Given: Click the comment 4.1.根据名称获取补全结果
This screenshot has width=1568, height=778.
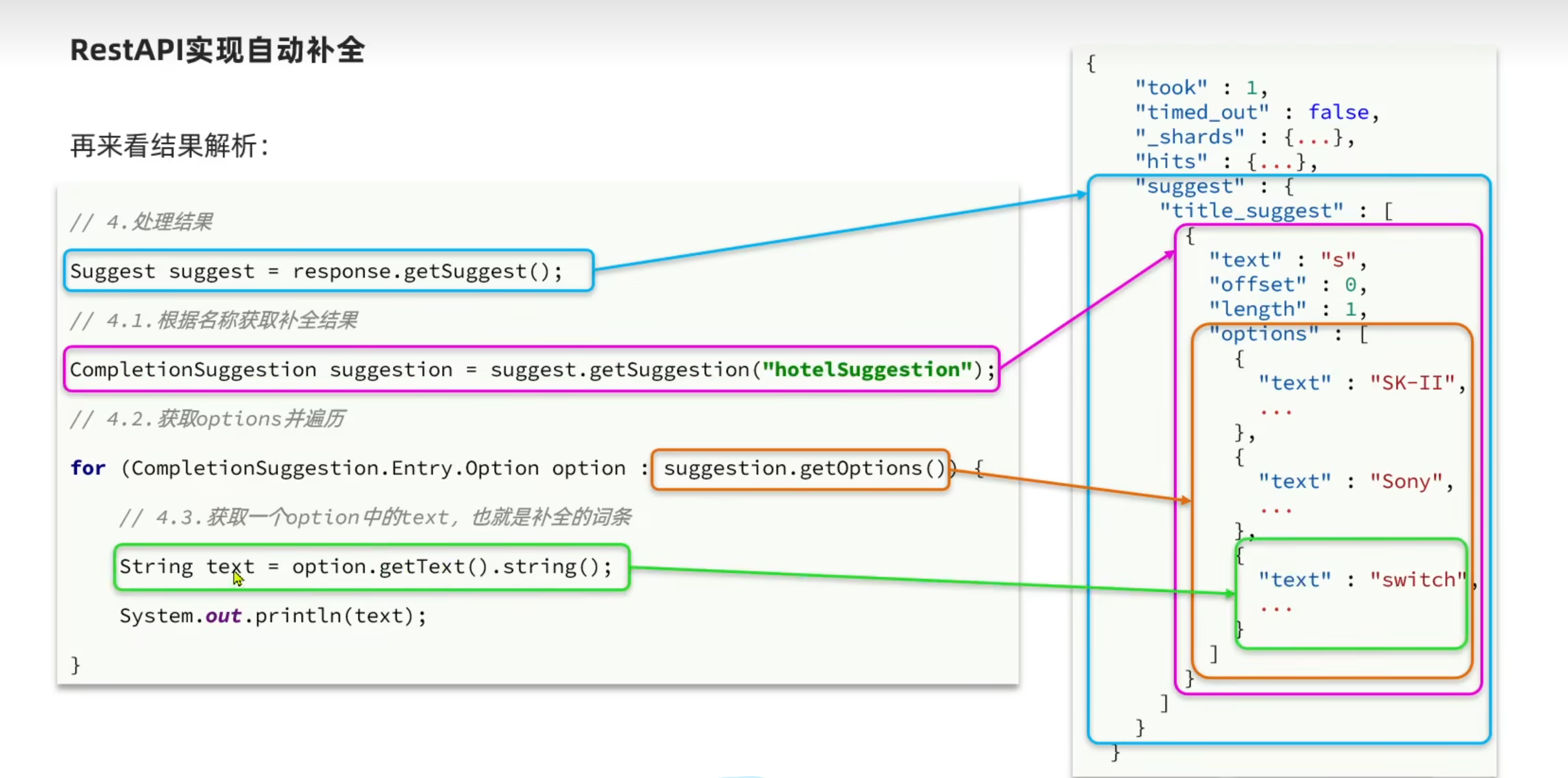Looking at the screenshot, I should tap(214, 321).
